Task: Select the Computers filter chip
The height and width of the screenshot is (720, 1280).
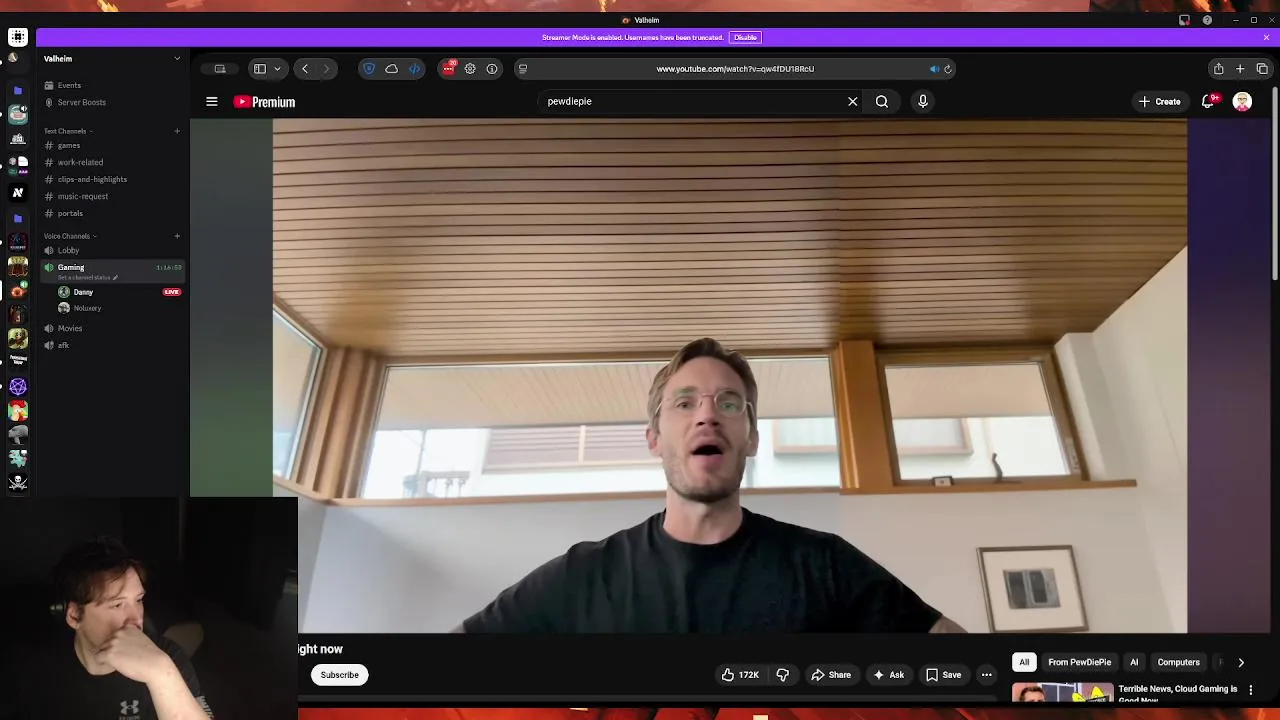Action: coord(1178,662)
